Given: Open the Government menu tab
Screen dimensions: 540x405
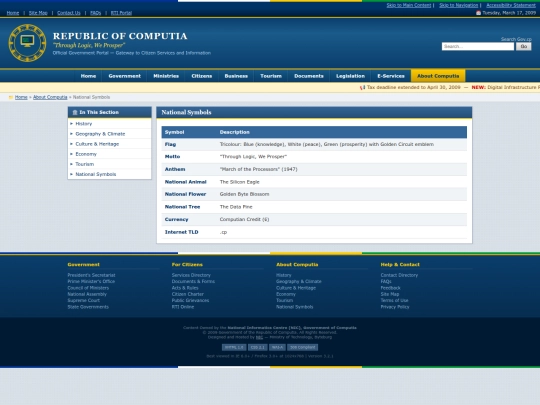Looking at the screenshot, I should 124,76.
